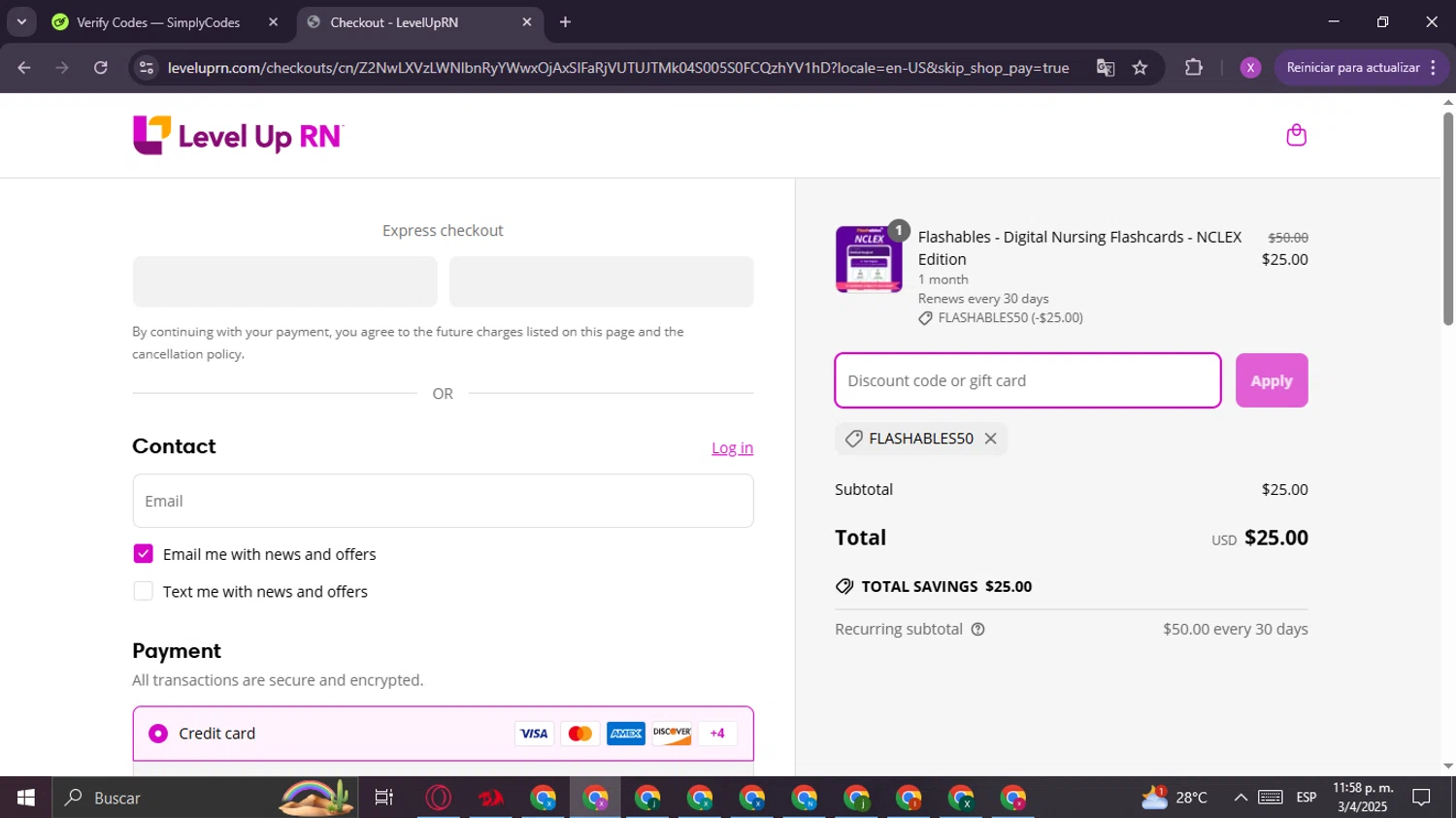Viewport: 1456px width, 818px height.
Task: Open the notification center icon
Action: 1422,798
